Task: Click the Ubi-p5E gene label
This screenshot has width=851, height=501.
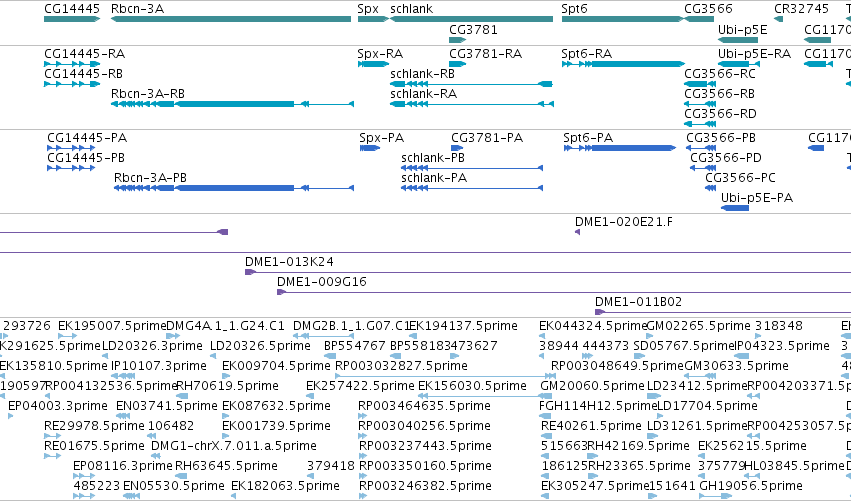Action: (x=742, y=29)
